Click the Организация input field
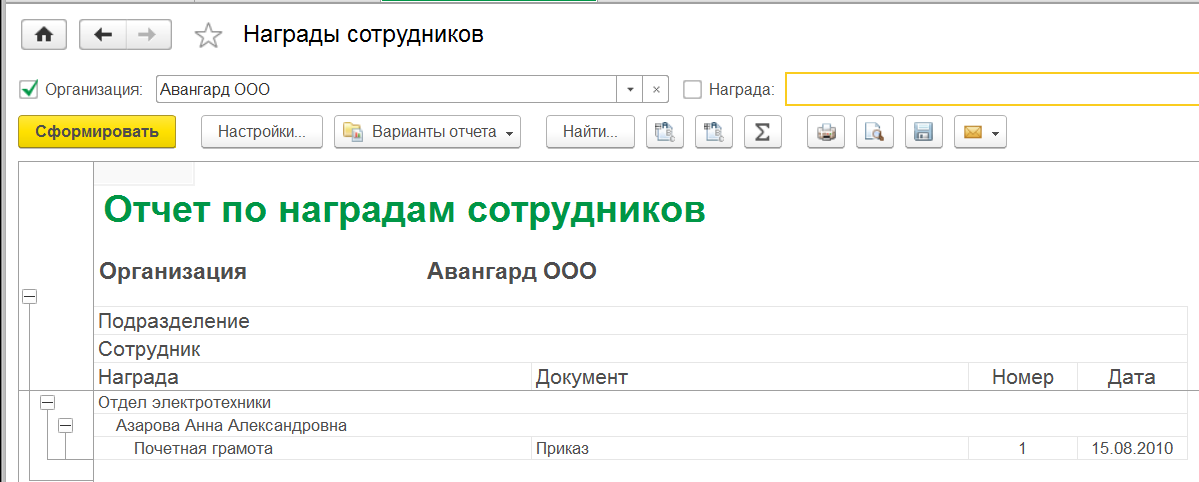 pyautogui.click(x=386, y=90)
